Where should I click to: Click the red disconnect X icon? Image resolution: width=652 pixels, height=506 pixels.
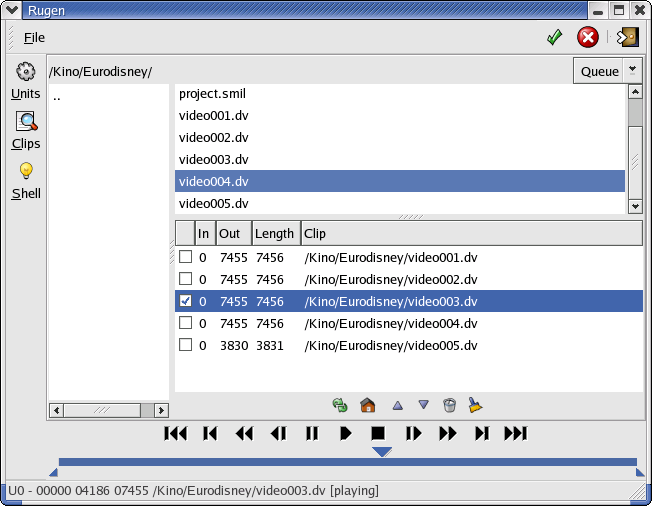click(x=588, y=37)
